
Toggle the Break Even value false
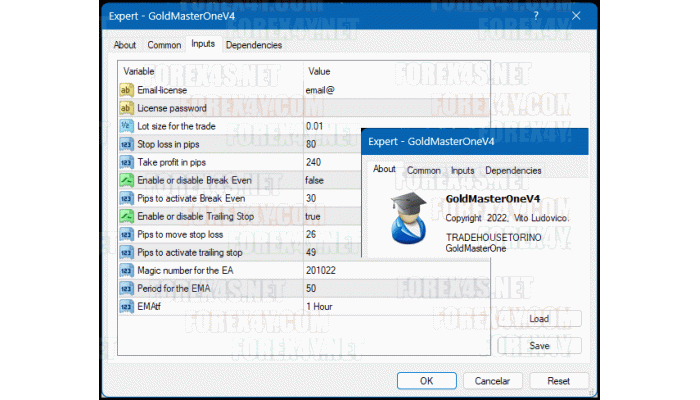coord(316,180)
